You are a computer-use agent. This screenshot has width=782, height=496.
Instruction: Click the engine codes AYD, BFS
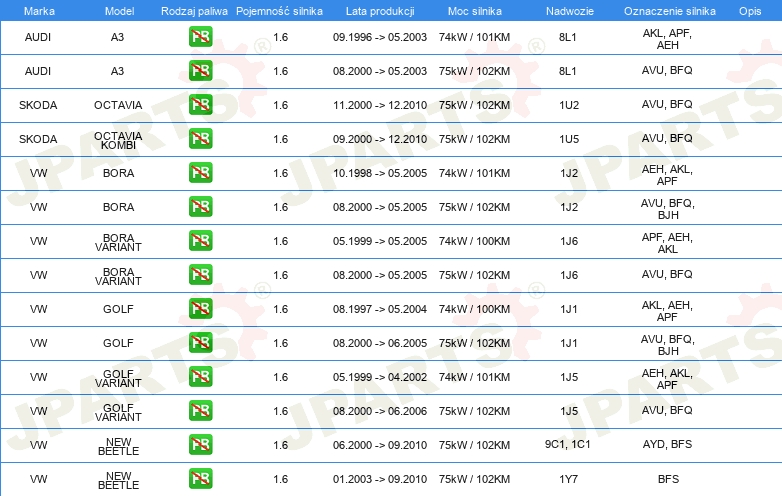667,444
